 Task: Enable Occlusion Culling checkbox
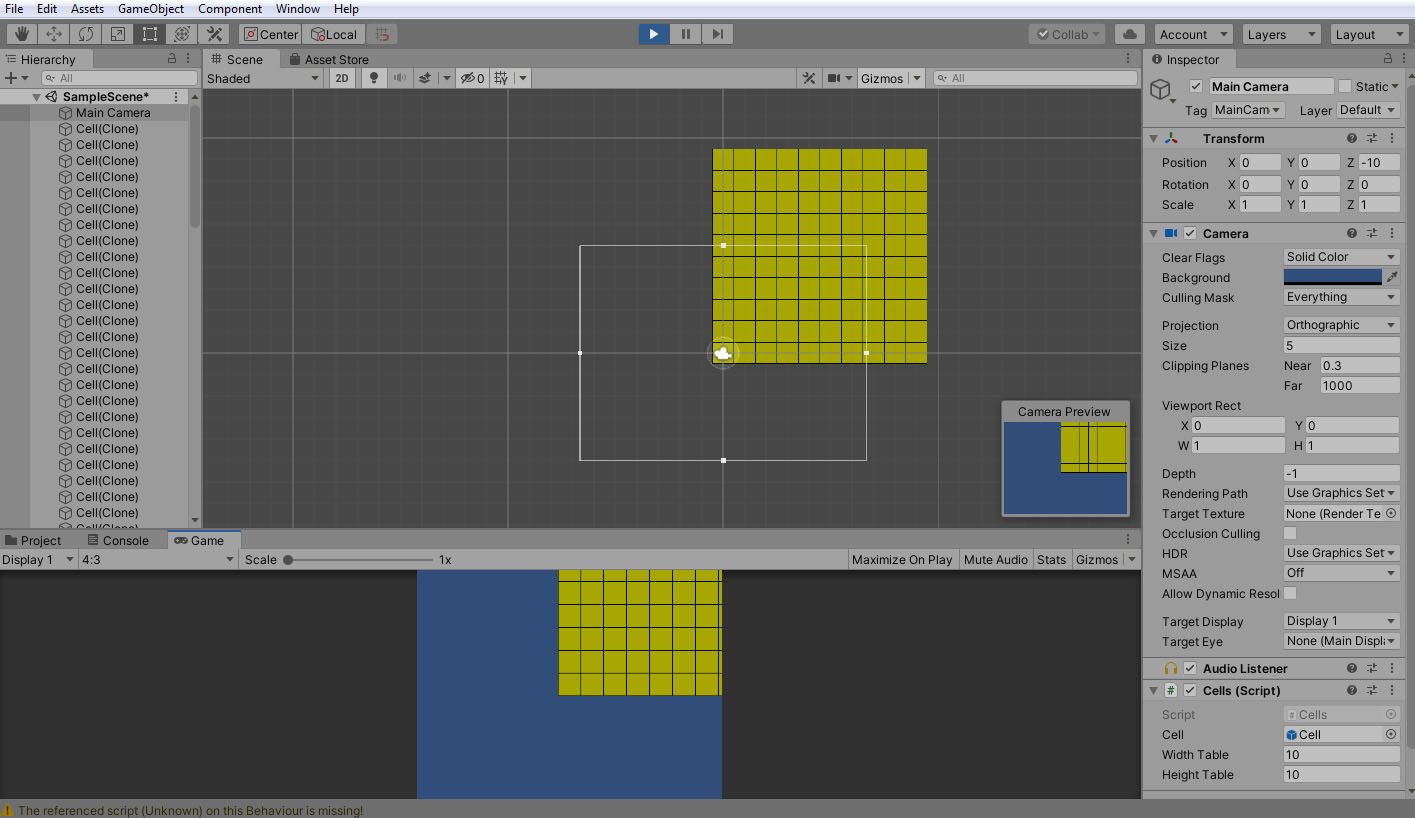pos(1290,533)
